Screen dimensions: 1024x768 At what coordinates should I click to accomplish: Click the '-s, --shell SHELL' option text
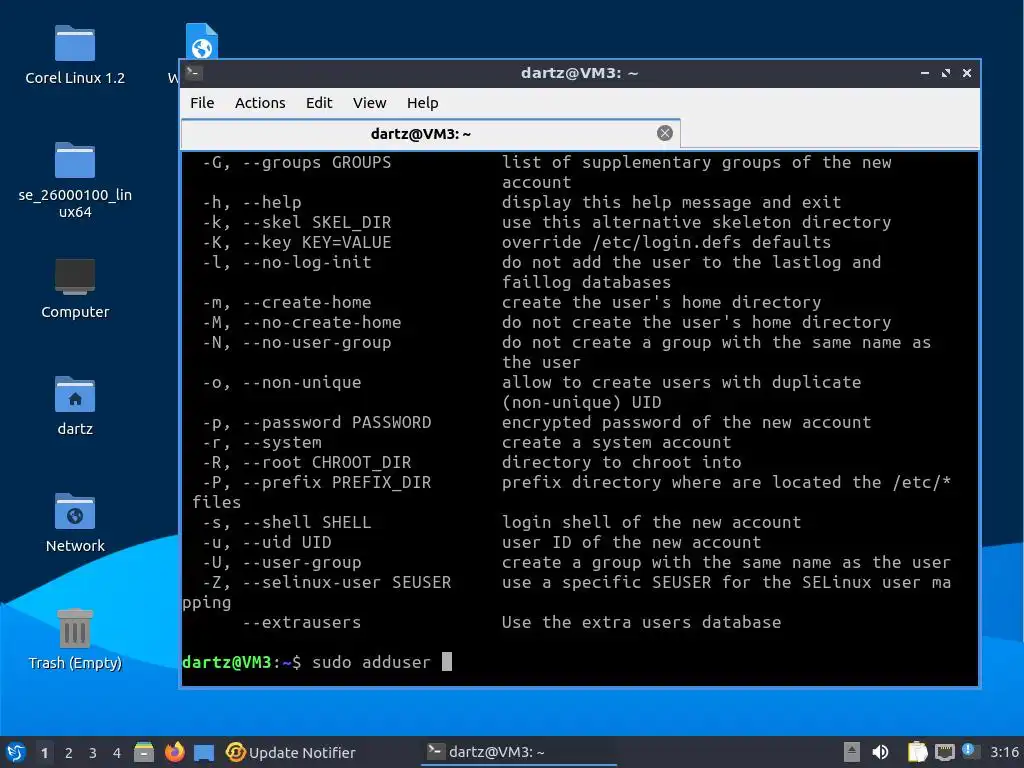click(x=287, y=522)
